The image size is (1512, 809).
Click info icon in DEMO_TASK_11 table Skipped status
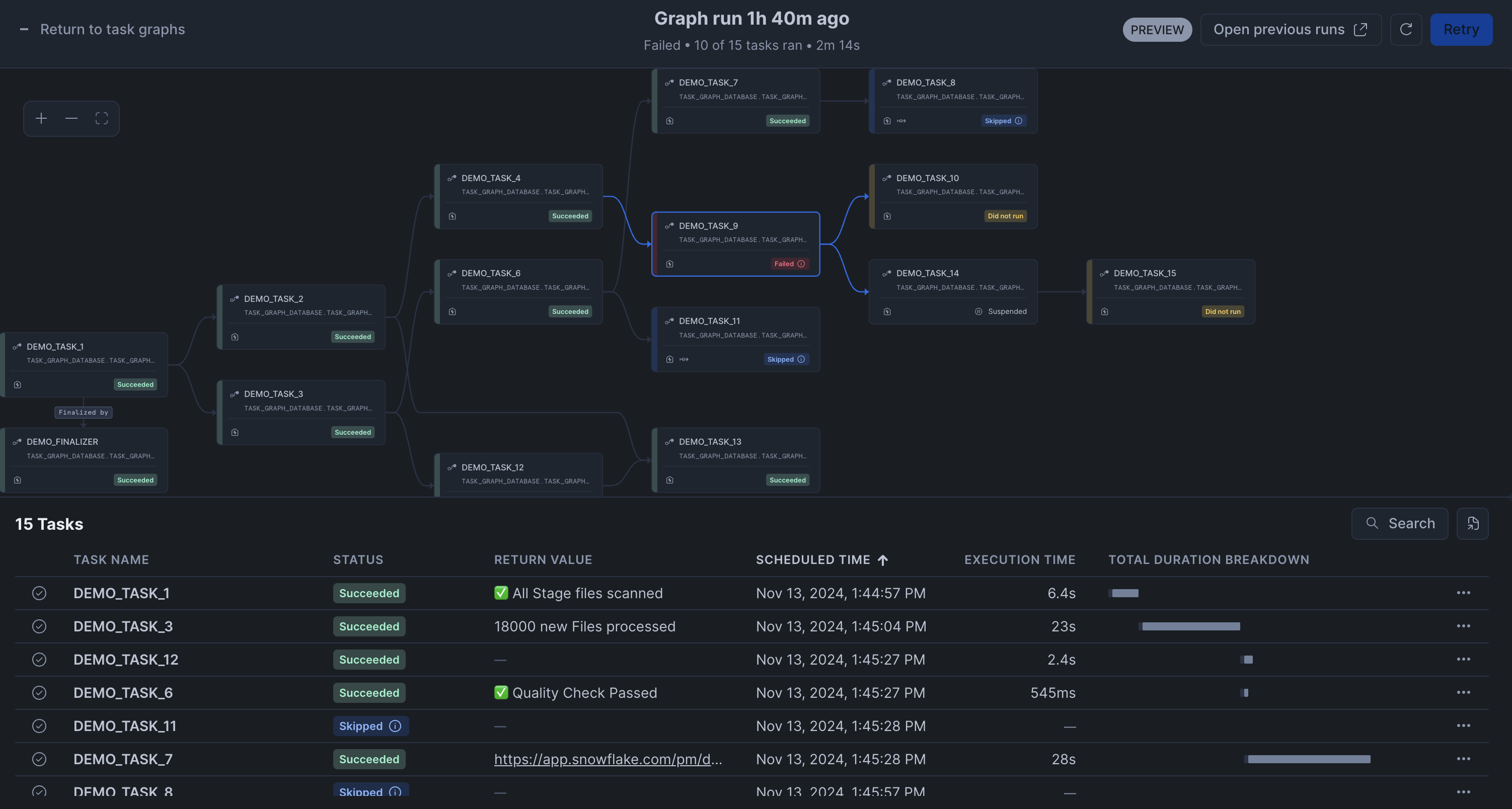395,725
